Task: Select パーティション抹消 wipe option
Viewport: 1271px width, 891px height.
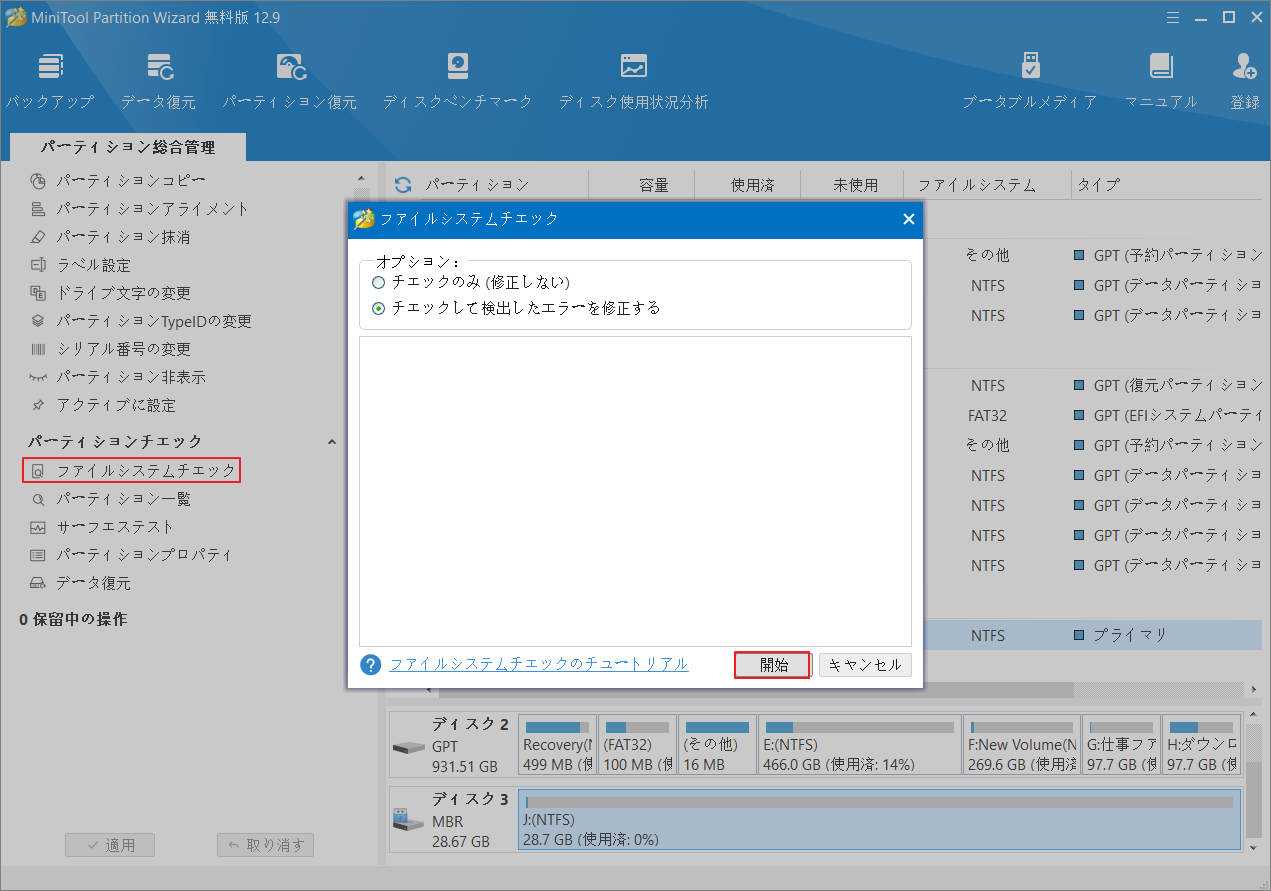Action: point(123,237)
